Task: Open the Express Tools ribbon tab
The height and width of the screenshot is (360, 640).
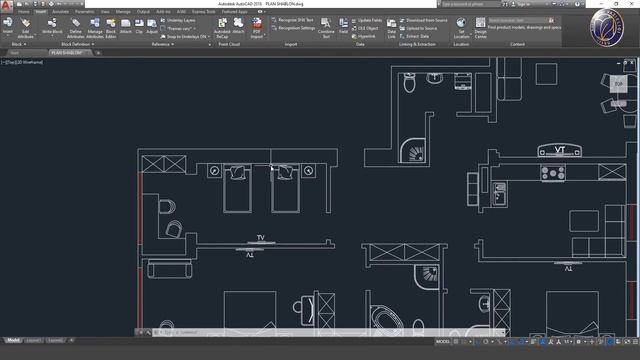Action: (203, 12)
